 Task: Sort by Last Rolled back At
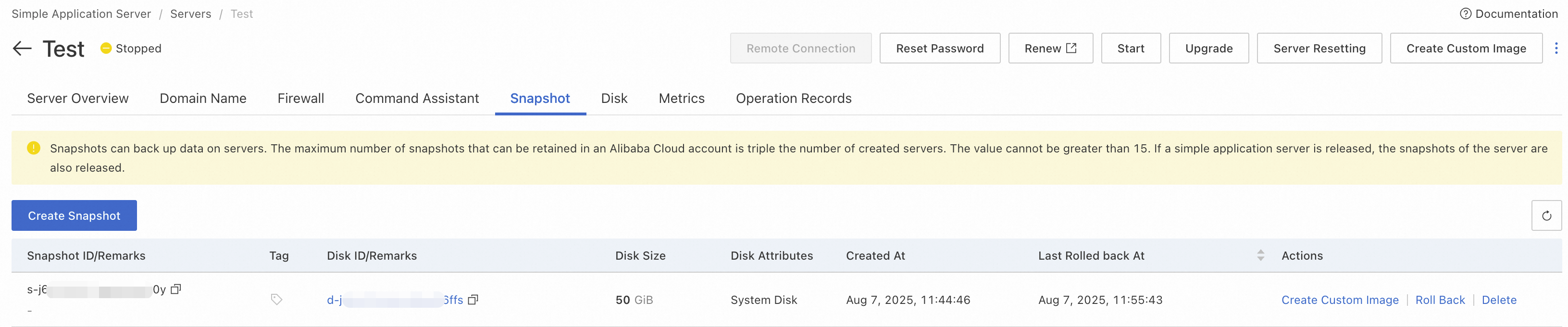pos(1261,256)
